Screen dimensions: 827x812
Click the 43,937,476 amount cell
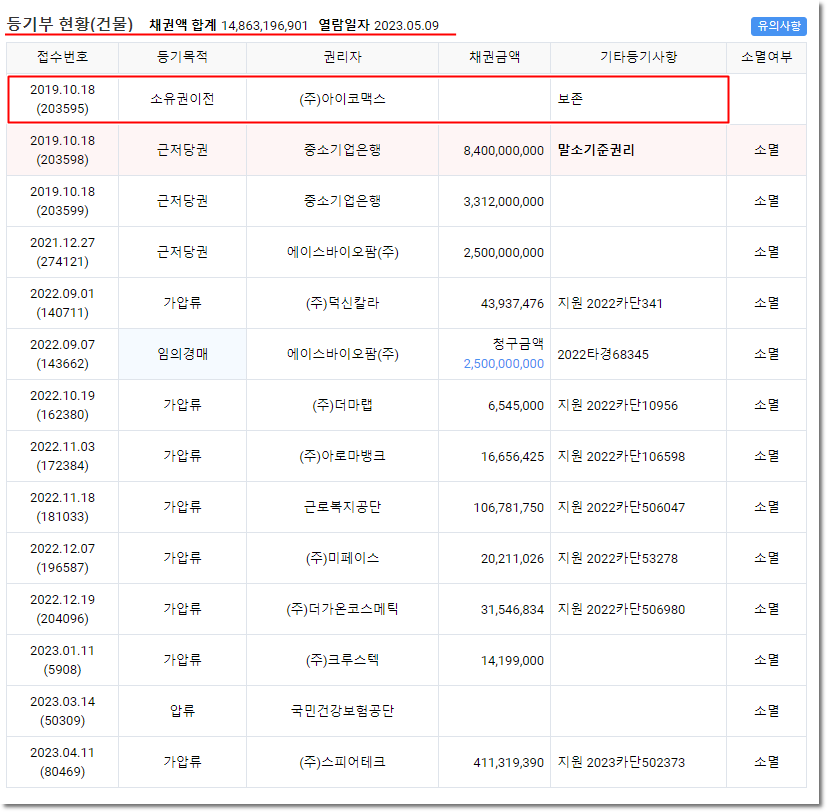click(x=494, y=303)
